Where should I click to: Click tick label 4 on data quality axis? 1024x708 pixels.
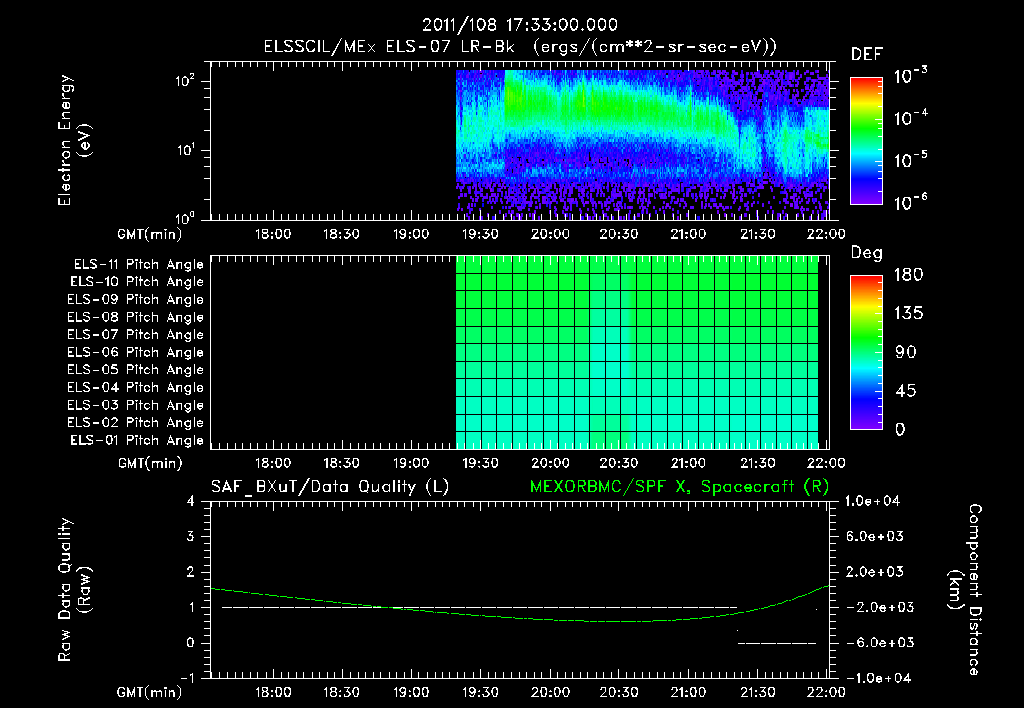point(191,502)
